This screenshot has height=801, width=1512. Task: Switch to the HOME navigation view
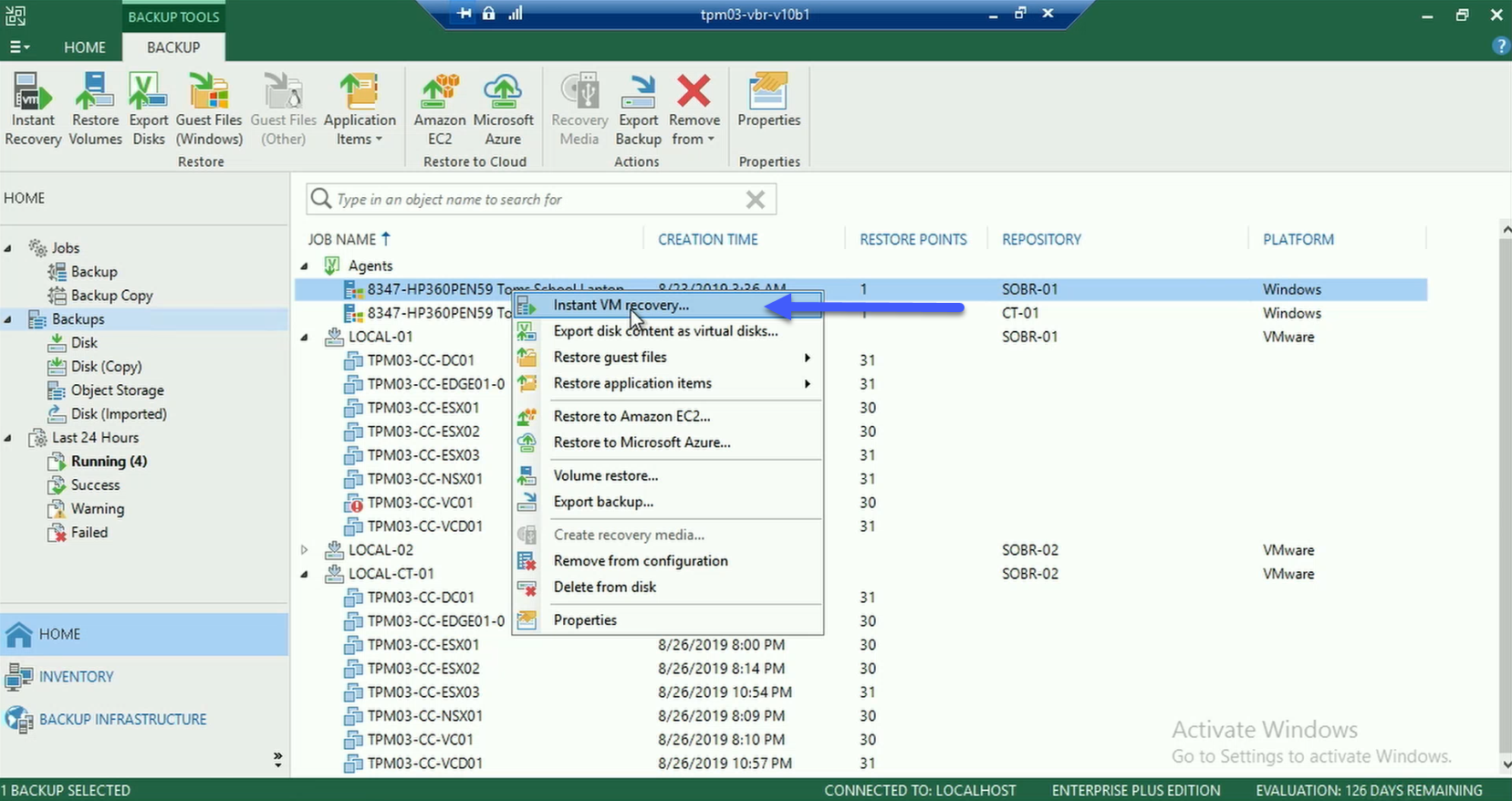click(144, 634)
